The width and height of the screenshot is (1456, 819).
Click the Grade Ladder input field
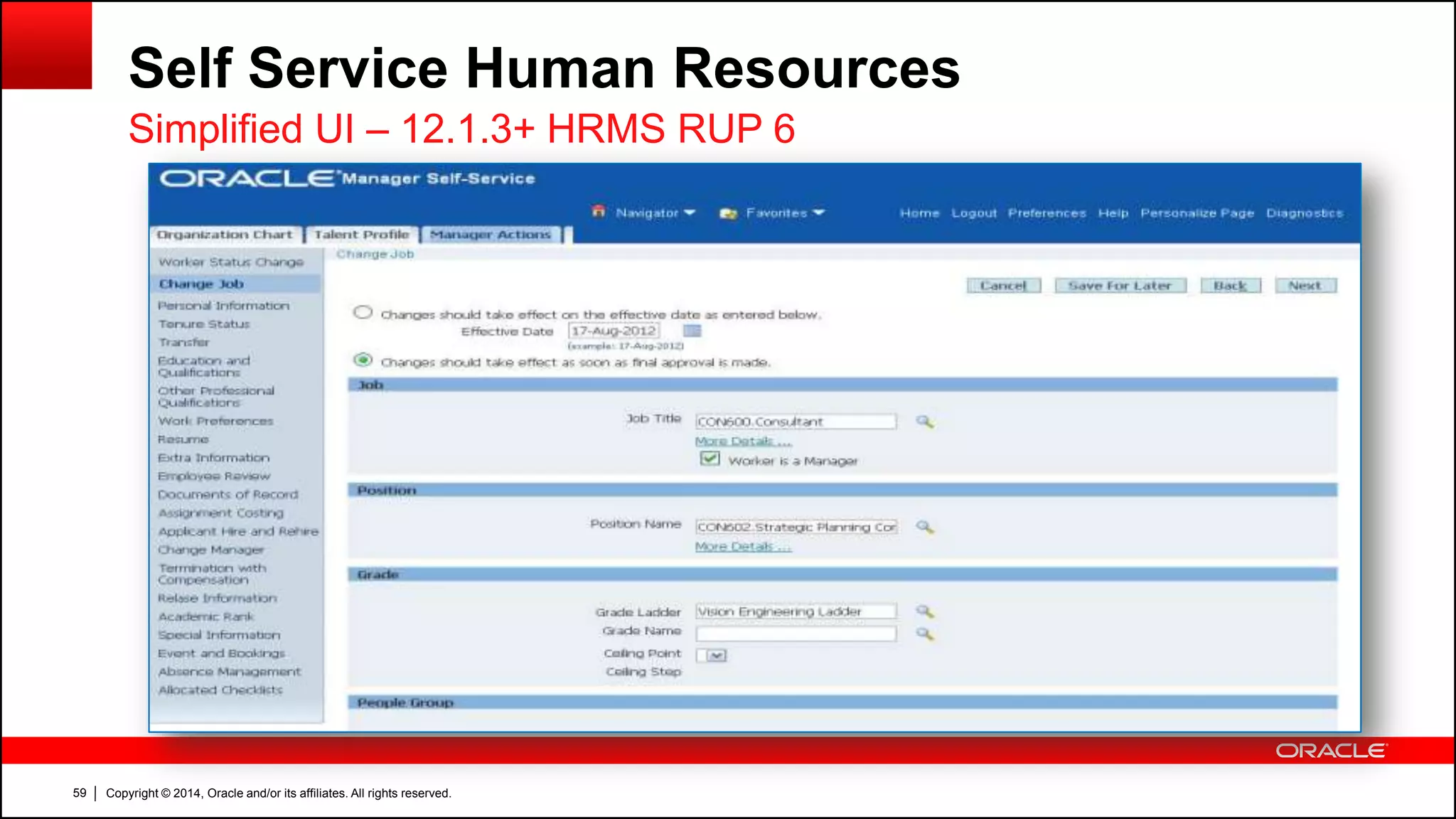coord(796,611)
